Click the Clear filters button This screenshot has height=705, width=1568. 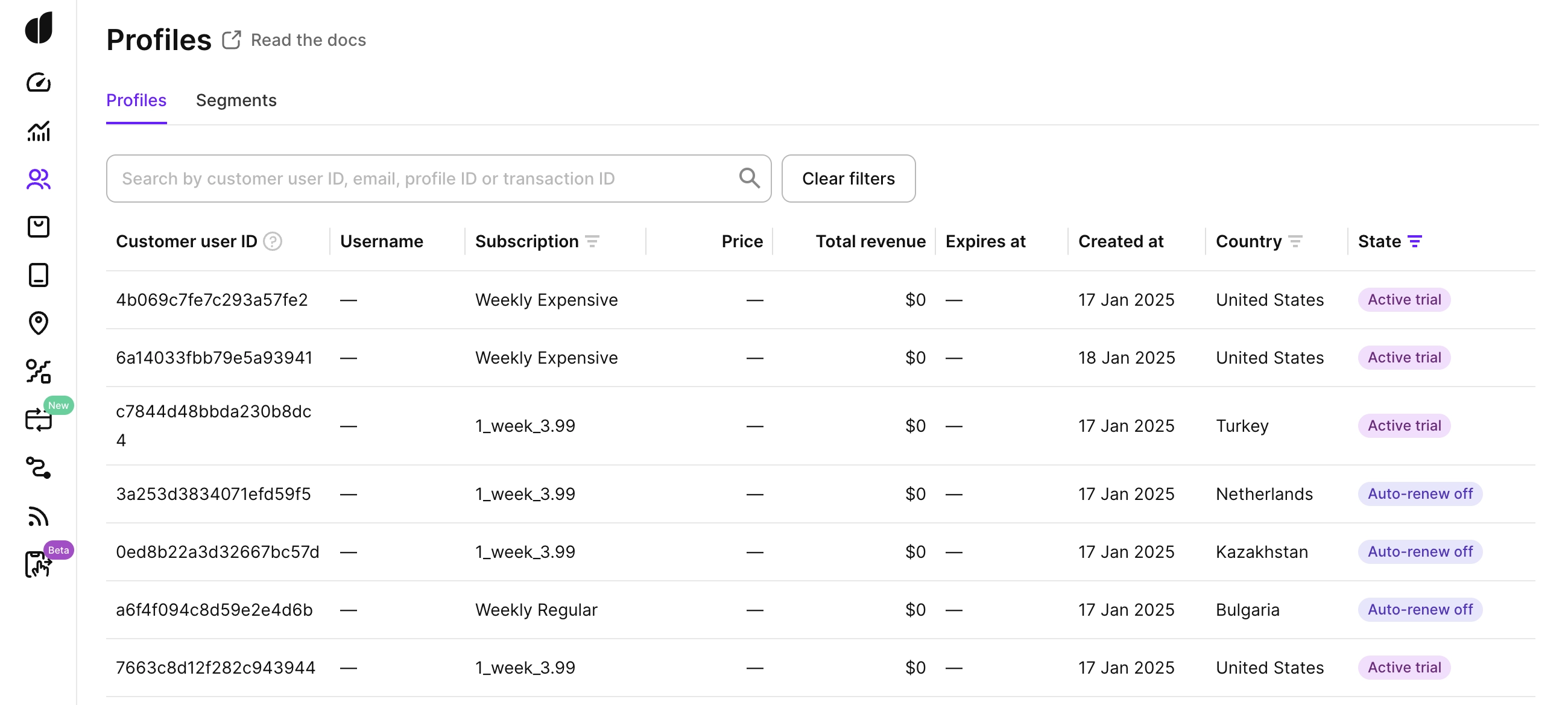848,179
